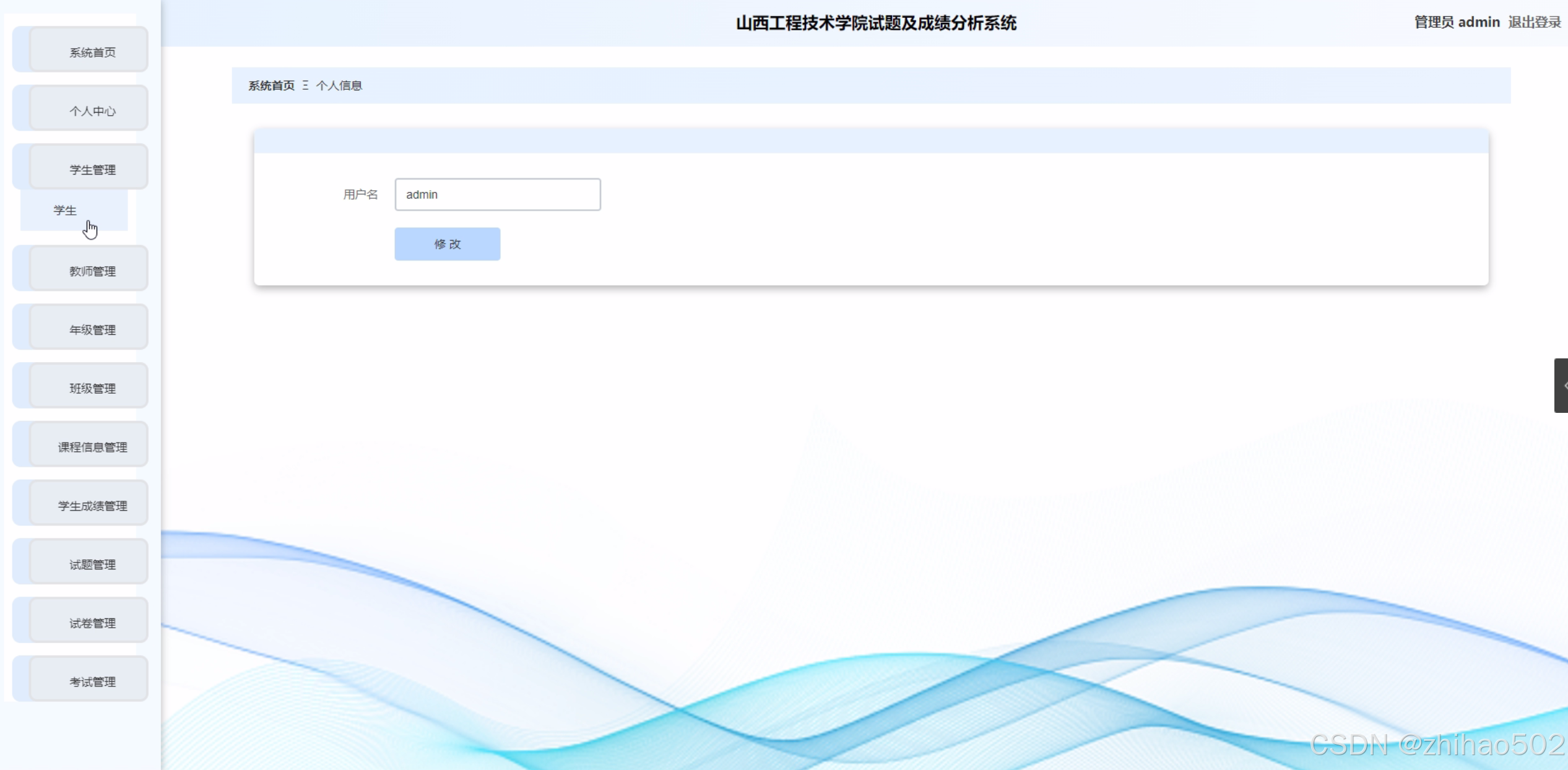This screenshot has height=770, width=1568.
Task: Select the 学生 submenu item
Action: pyautogui.click(x=66, y=210)
